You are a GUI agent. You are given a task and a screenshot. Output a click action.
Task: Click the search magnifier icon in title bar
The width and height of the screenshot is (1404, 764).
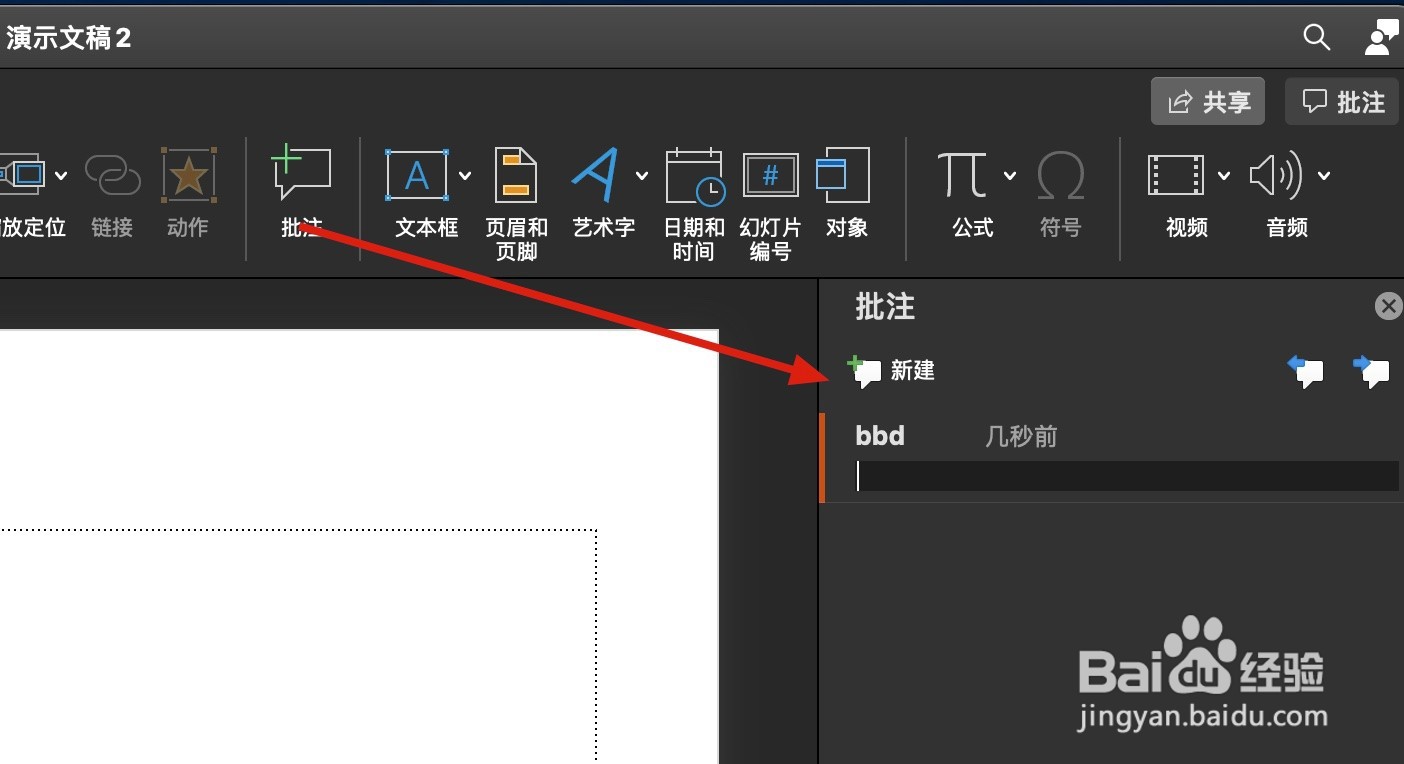tap(1317, 38)
